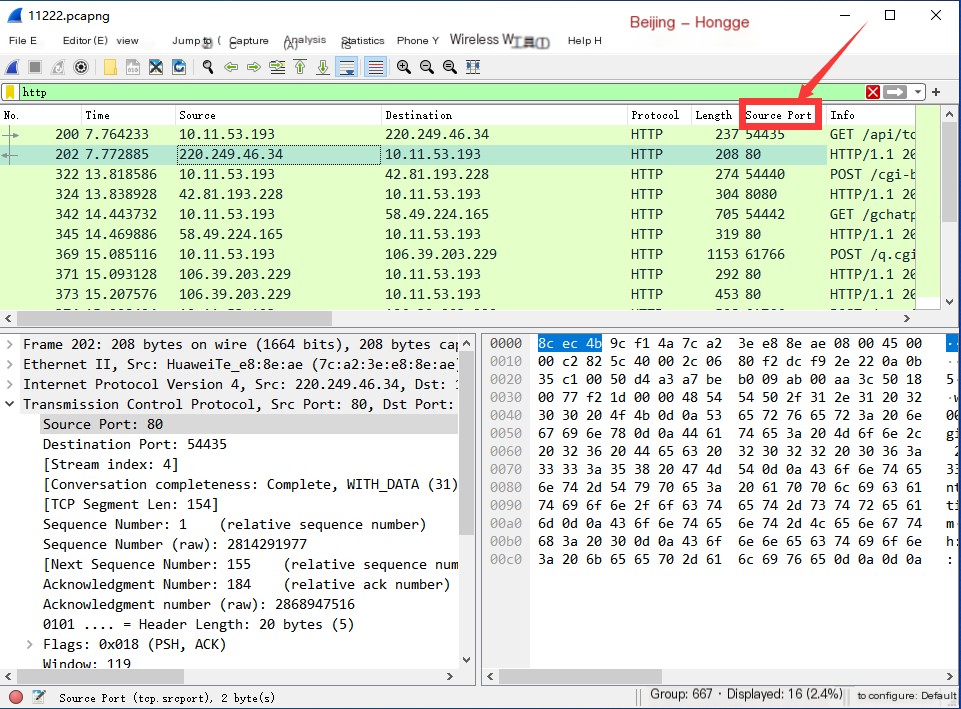Open the view menu
This screenshot has width=961, height=709.
127,40
